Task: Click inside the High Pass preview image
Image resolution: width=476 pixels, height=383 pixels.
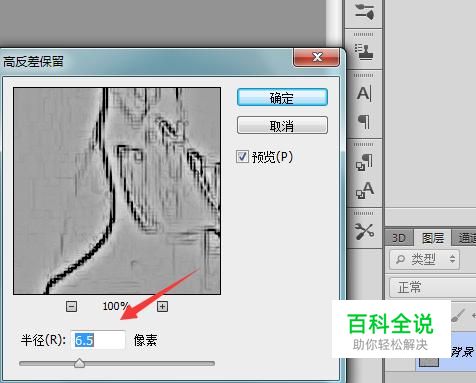Action: [117, 191]
